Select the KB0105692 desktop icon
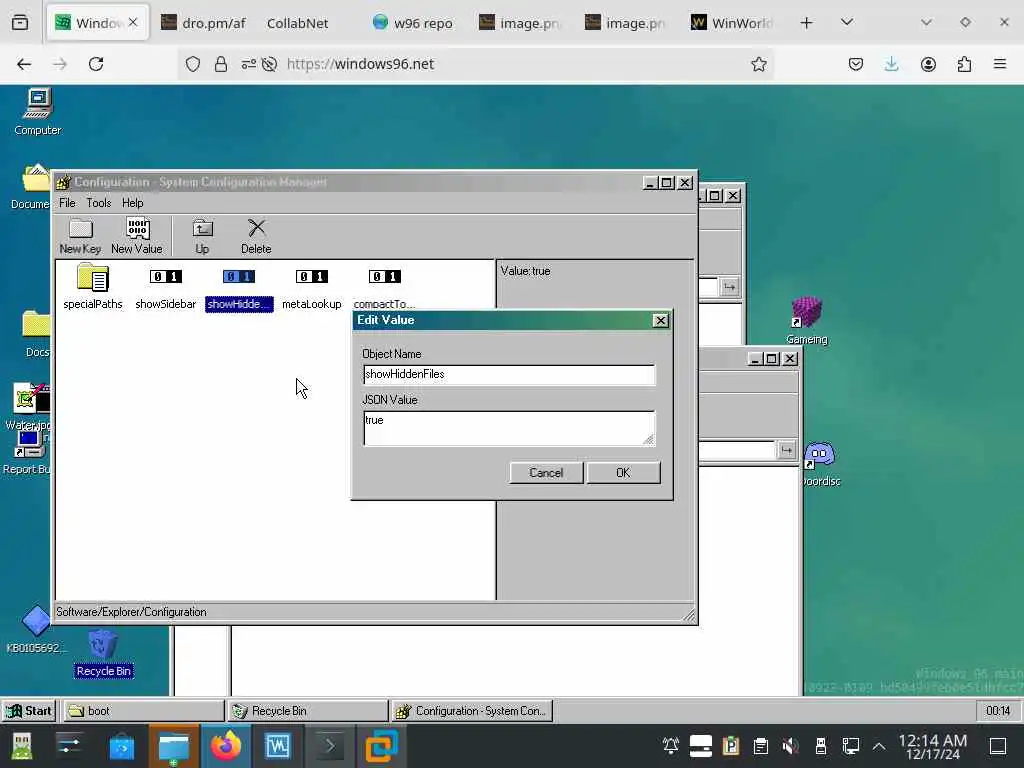This screenshot has width=1024, height=768. (x=36, y=630)
